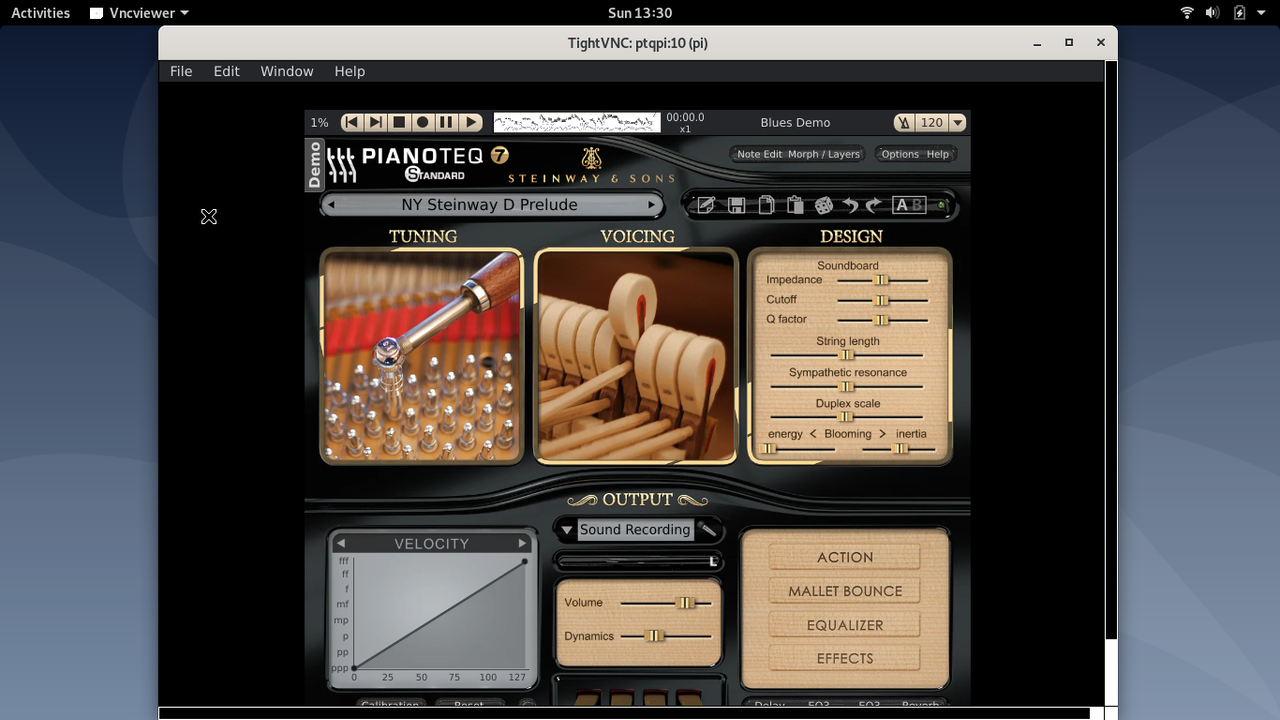
Task: Adjust the String length slider
Action: 846,355
